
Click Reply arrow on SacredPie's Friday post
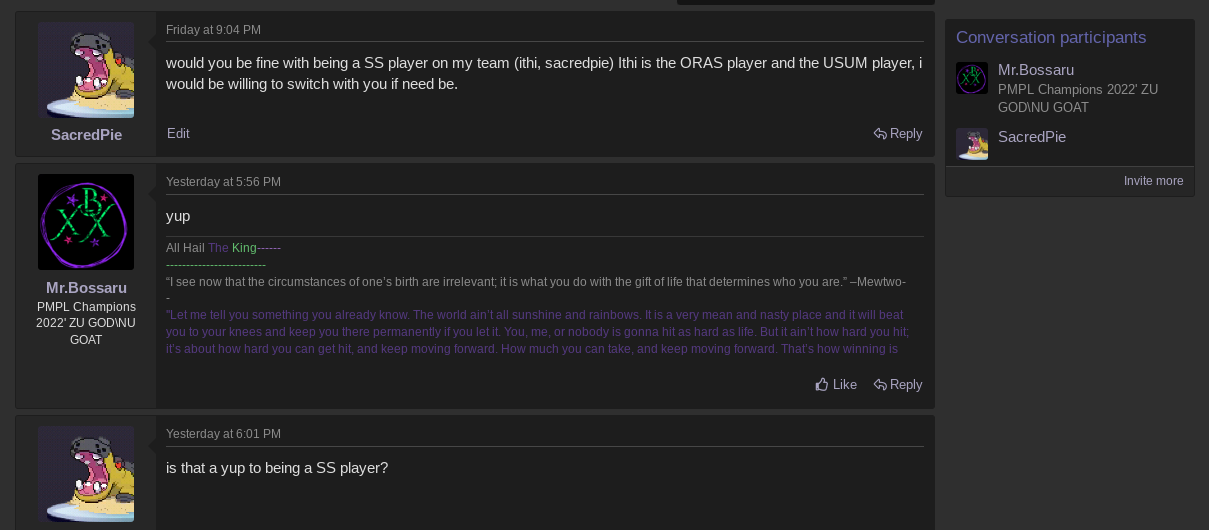pos(881,134)
